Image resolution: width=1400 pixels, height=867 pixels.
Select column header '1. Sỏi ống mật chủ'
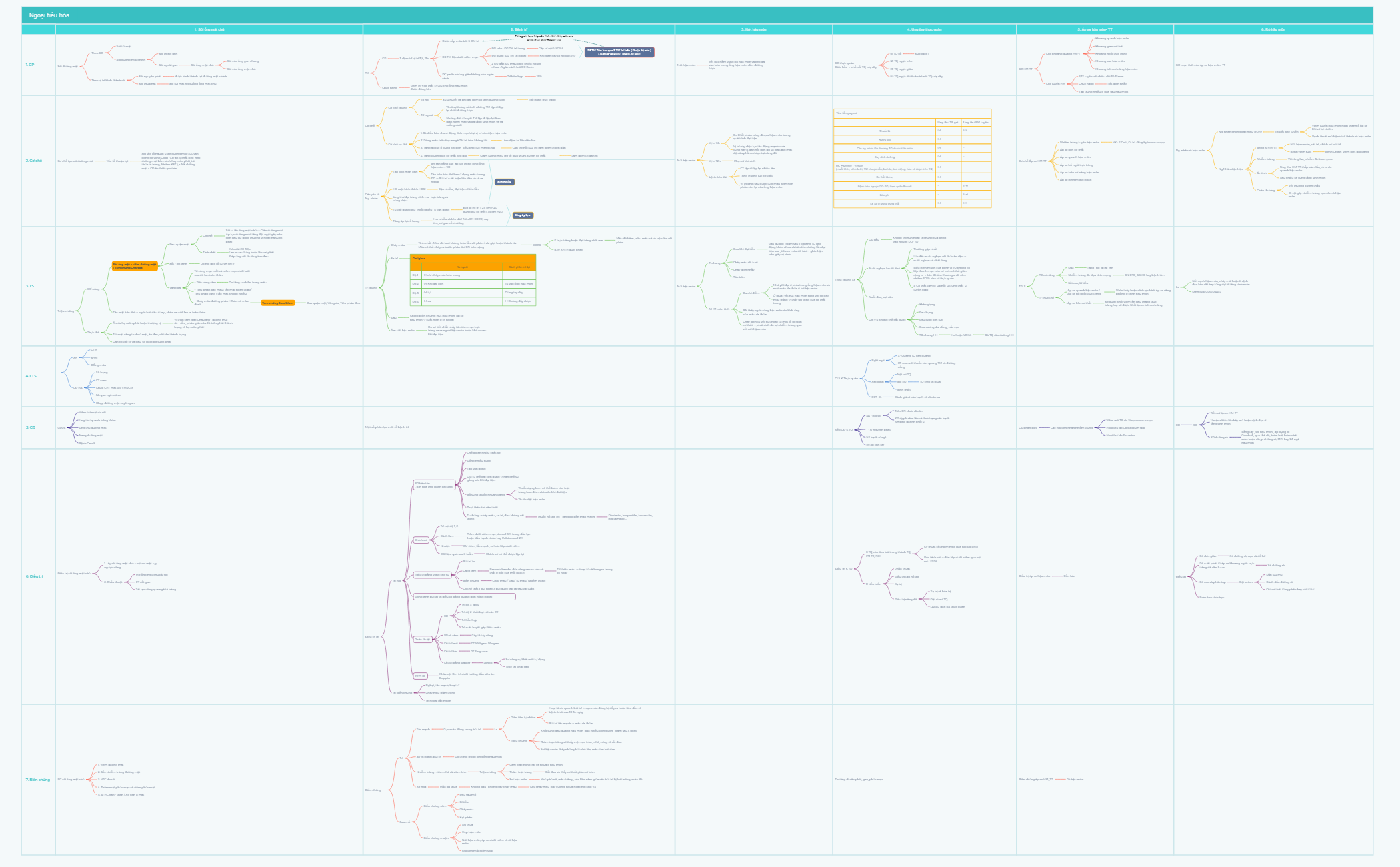(209, 29)
